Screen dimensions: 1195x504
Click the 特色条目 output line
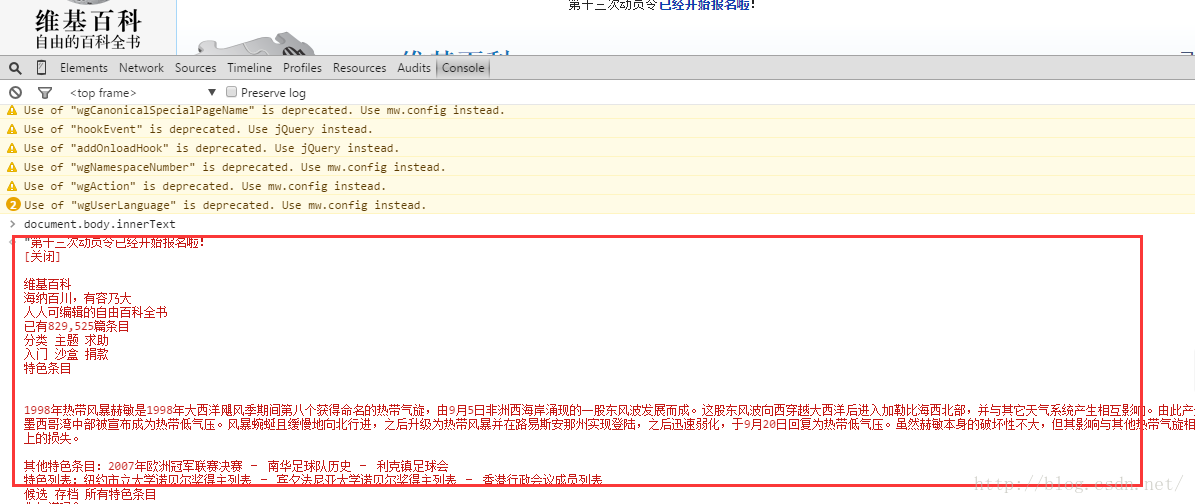point(47,368)
